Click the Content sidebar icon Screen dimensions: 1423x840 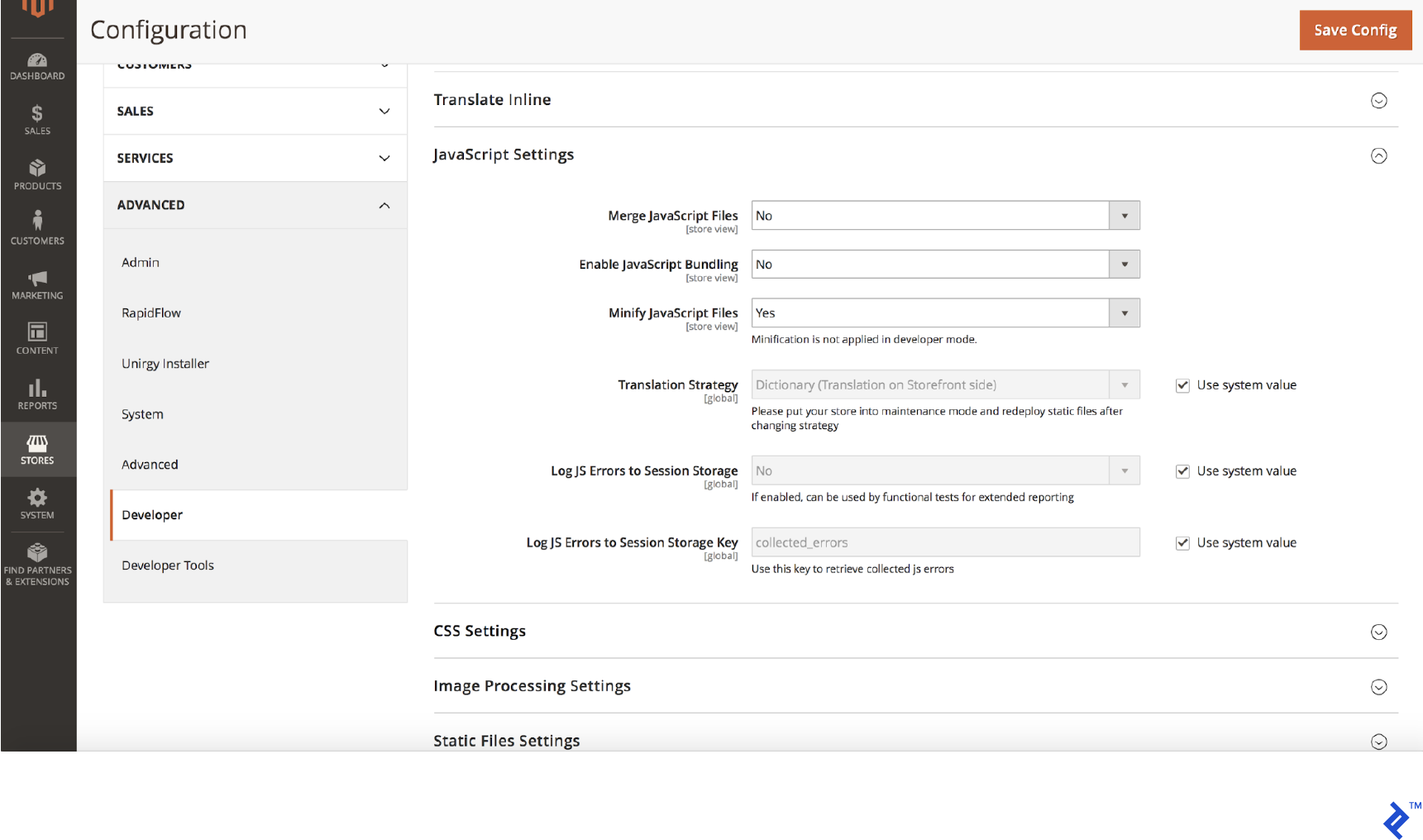tap(37, 338)
